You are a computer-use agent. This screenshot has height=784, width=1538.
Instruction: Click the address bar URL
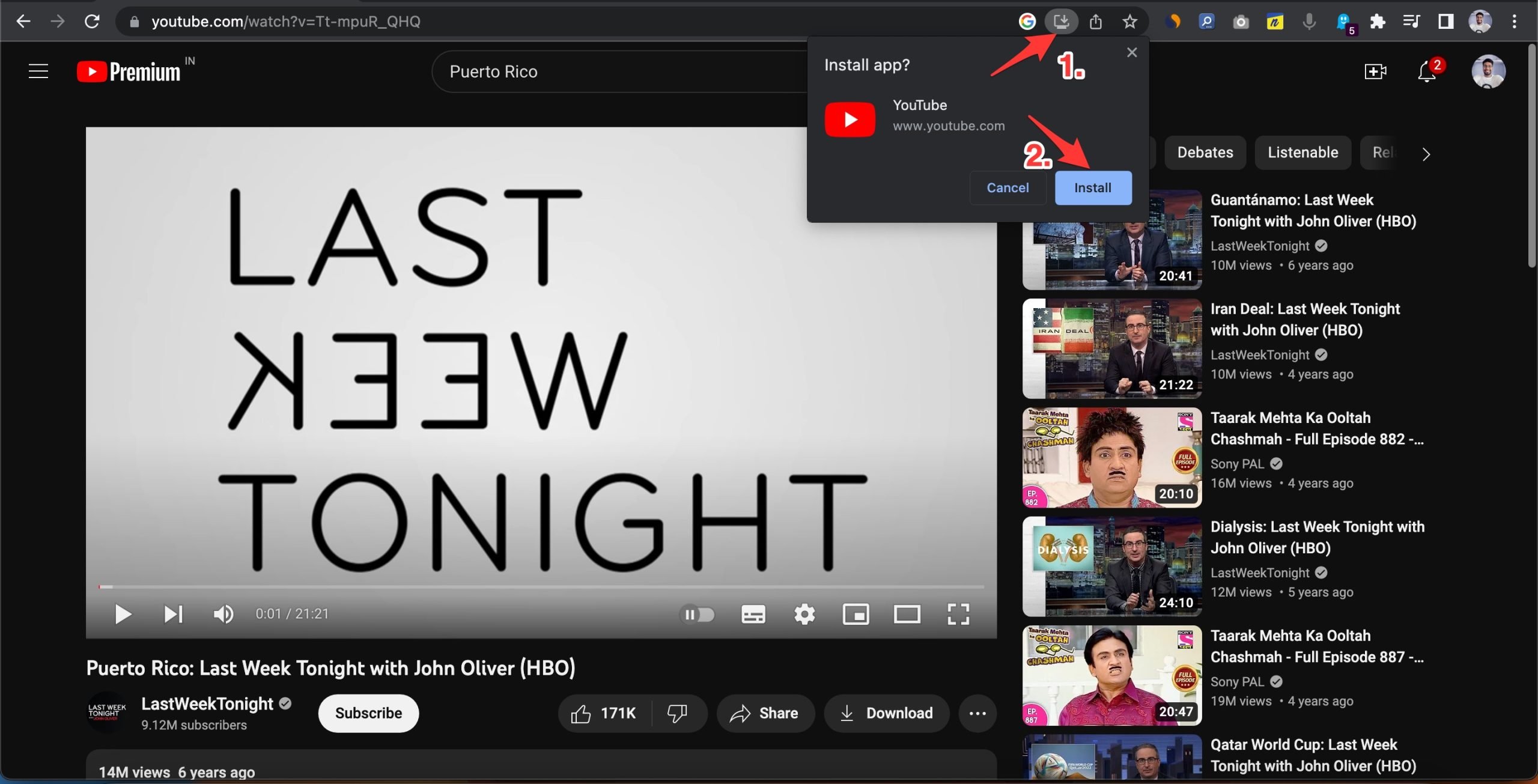pos(286,22)
